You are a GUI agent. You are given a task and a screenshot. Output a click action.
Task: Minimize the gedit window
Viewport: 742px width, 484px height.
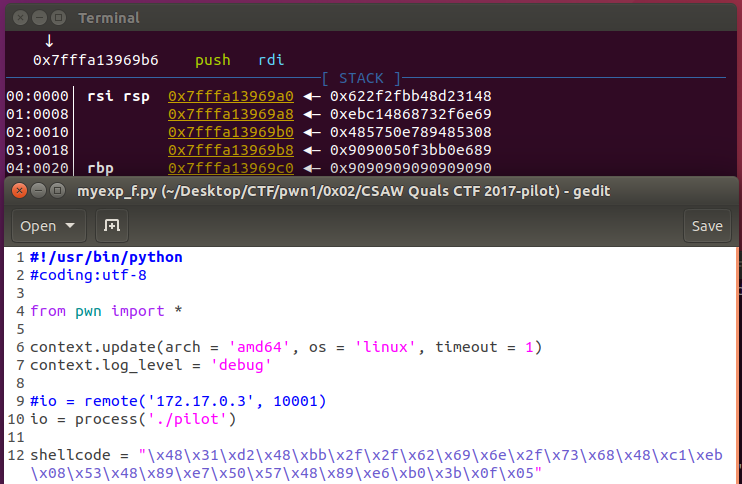[x=38, y=191]
